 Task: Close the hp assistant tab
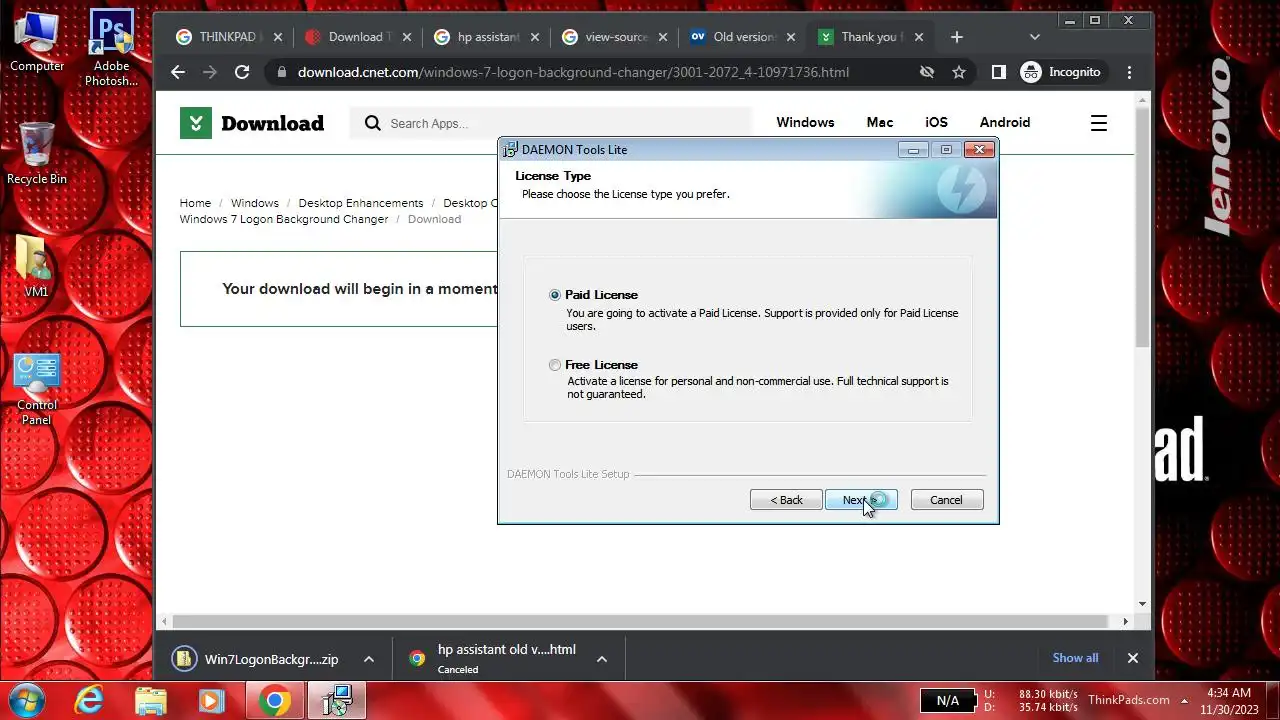(535, 37)
